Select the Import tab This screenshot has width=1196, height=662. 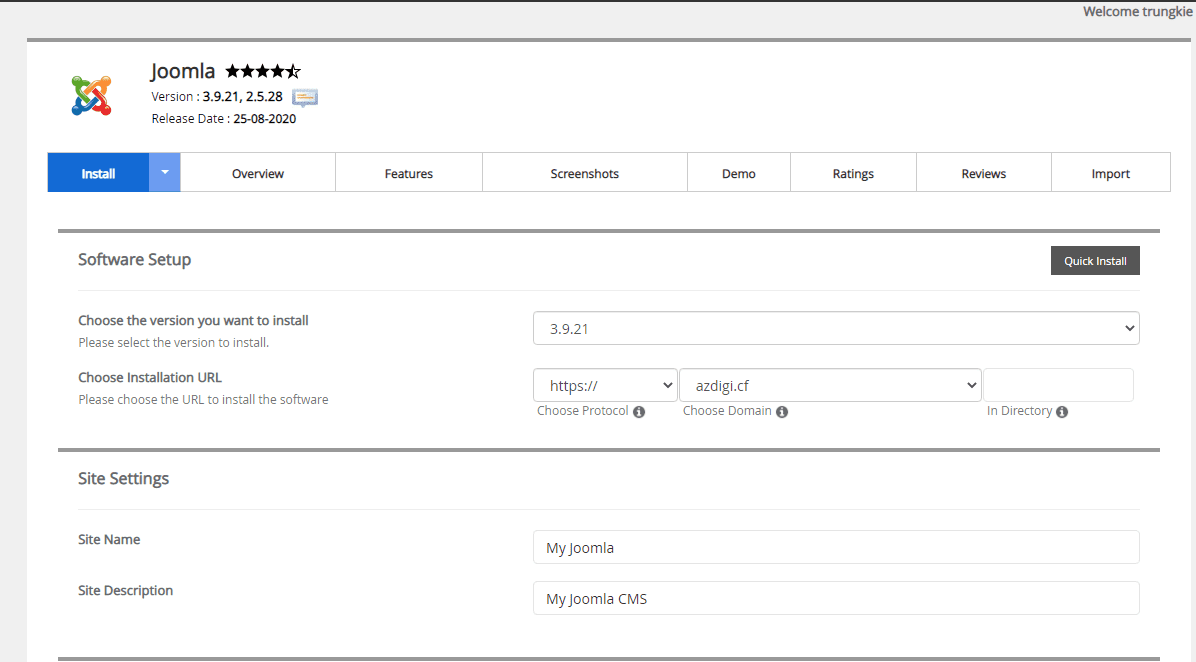[1110, 173]
